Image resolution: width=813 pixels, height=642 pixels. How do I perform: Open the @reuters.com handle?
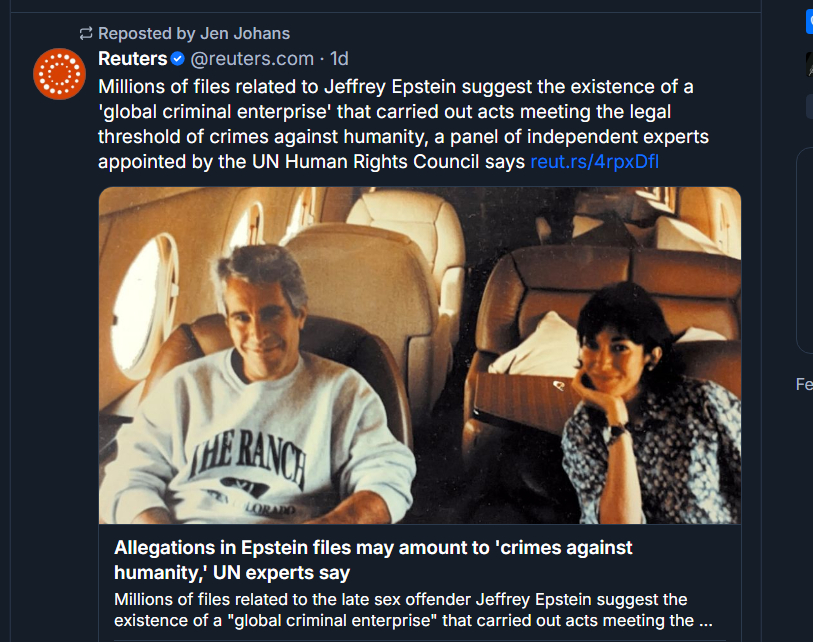pos(252,59)
